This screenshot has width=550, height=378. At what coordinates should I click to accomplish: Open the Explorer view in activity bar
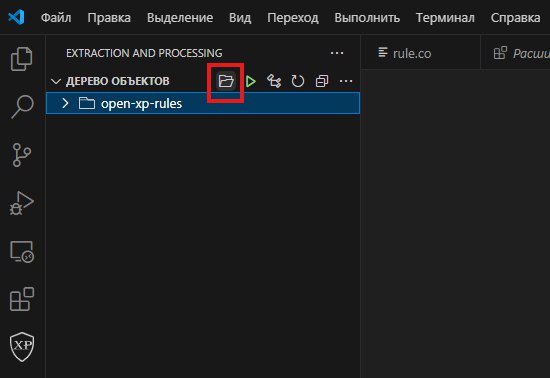pyautogui.click(x=22, y=59)
